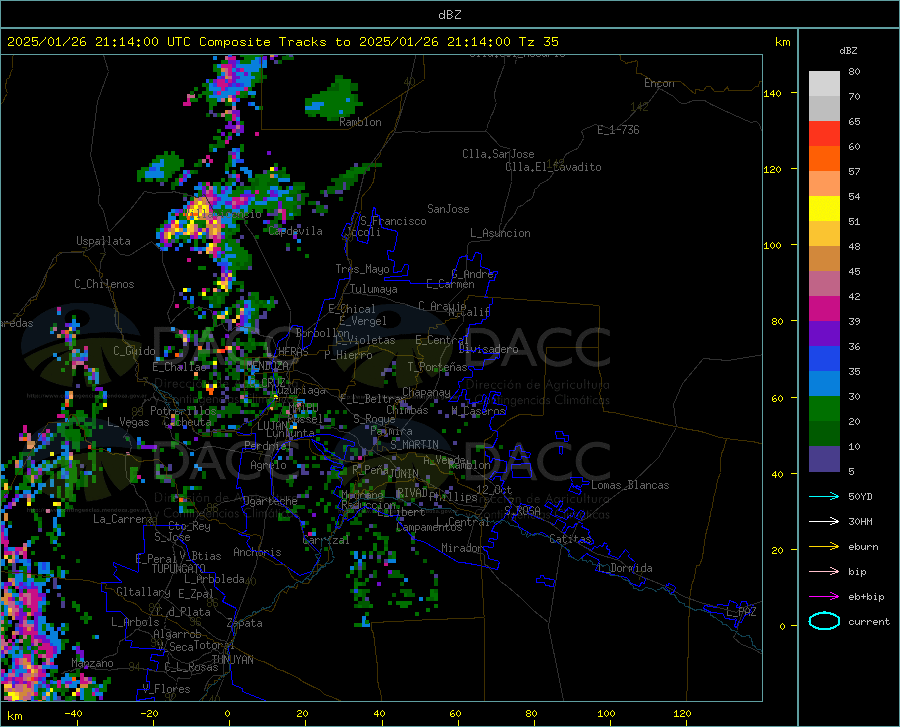This screenshot has height=727, width=900.
Task: Click the Tres_Mayo map label
Action: [363, 269]
